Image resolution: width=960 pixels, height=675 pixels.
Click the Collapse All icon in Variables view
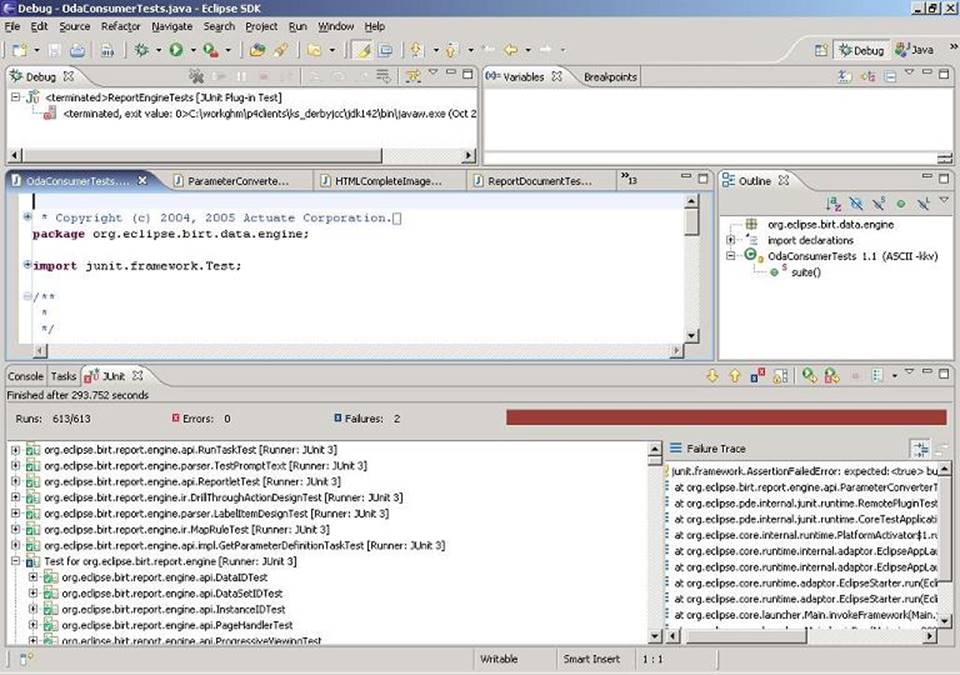click(x=890, y=77)
